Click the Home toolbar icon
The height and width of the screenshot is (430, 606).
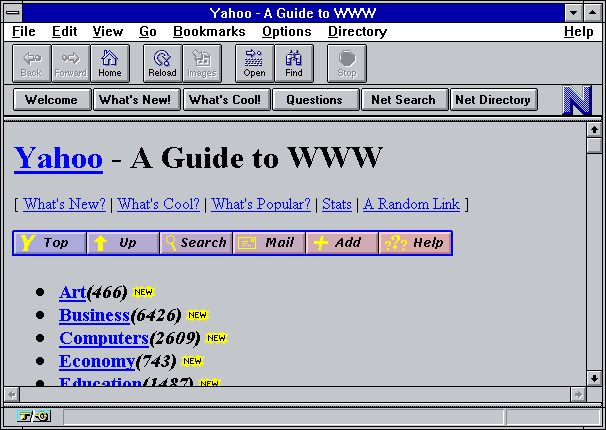[110, 63]
